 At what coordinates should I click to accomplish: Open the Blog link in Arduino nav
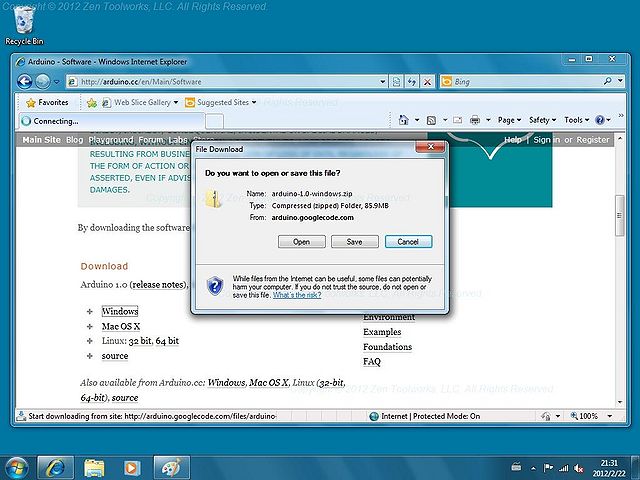coord(74,140)
